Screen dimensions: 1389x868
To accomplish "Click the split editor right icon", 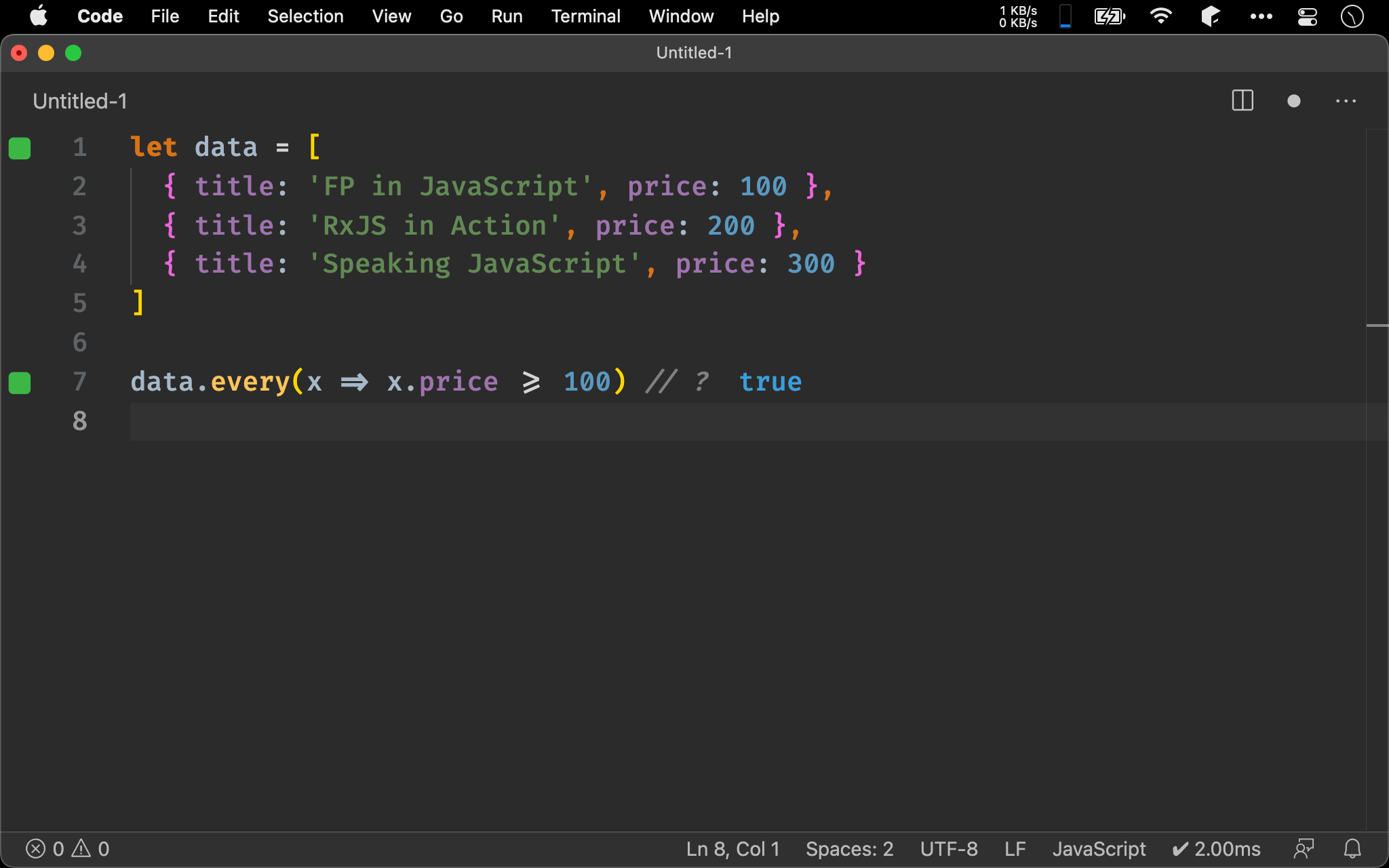I will click(x=1242, y=101).
